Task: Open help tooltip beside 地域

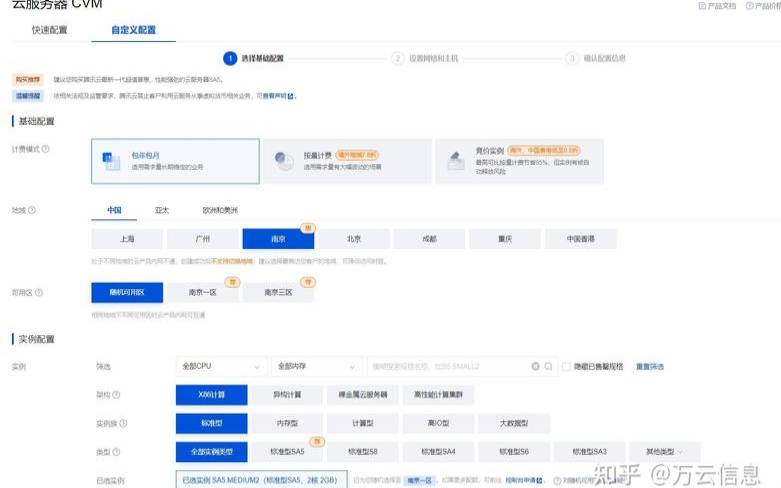Action: click(32, 210)
